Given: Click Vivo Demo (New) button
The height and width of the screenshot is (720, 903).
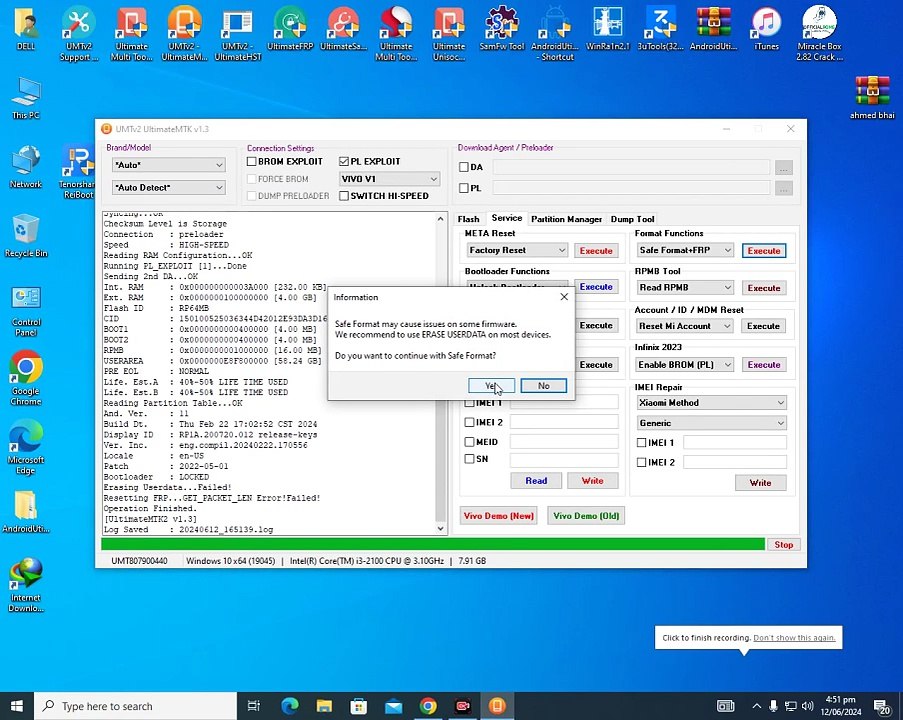Looking at the screenshot, I should 499,516.
